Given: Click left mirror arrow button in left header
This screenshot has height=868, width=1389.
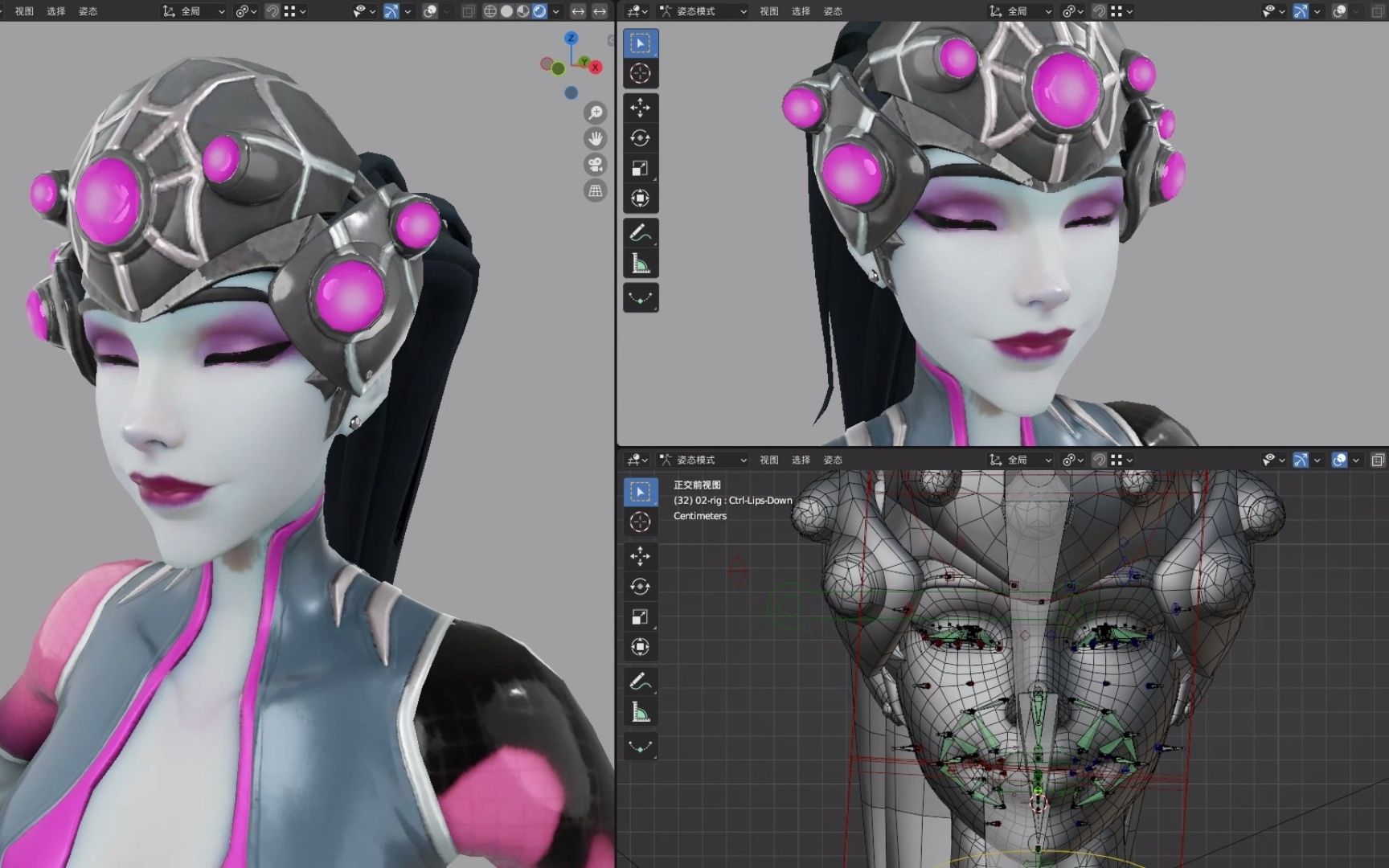Looking at the screenshot, I should point(578,11).
